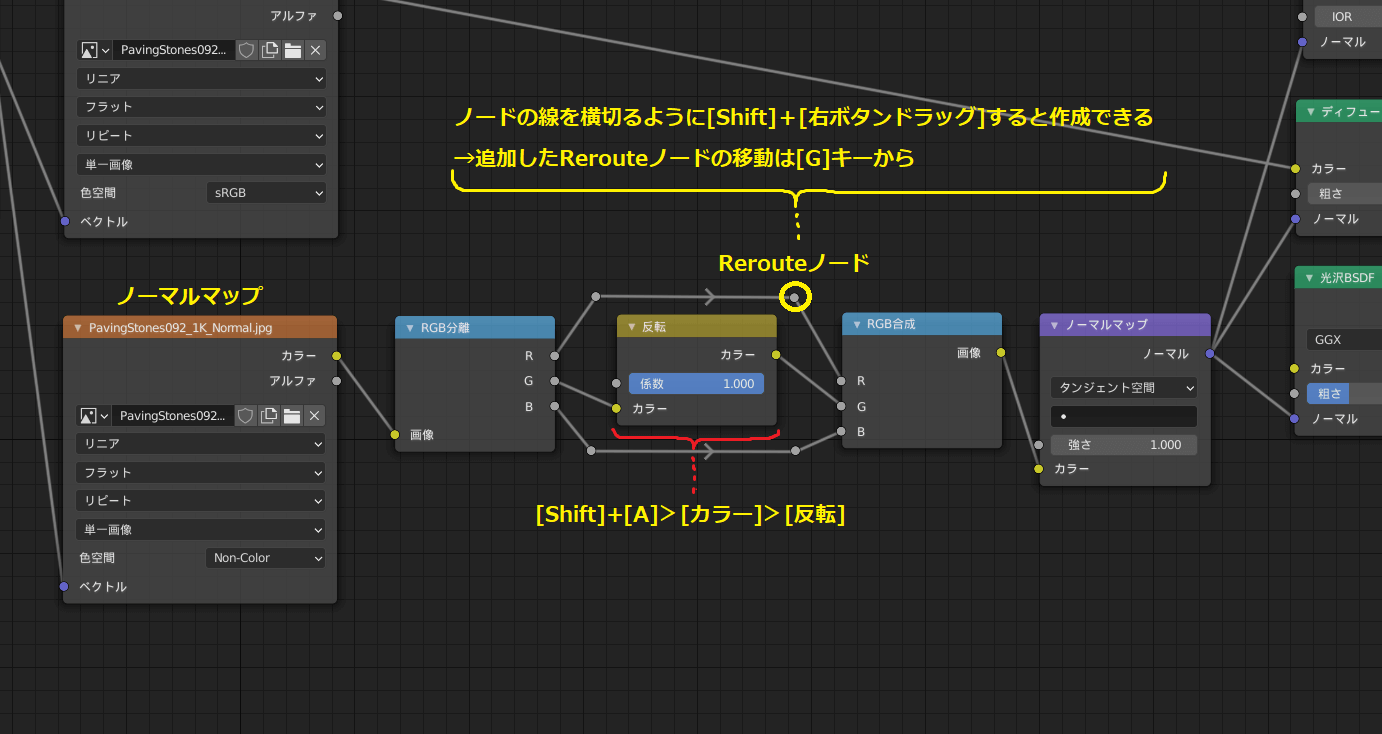The image size is (1382, 734).
Task: Select Reroute node wired from RGB分離 B output
Action: pyautogui.click(x=591, y=451)
